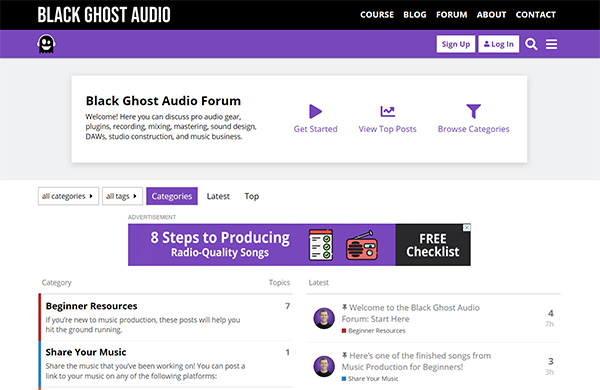
Task: Click topic count 7 for Beginner Resources
Action: [x=287, y=306]
